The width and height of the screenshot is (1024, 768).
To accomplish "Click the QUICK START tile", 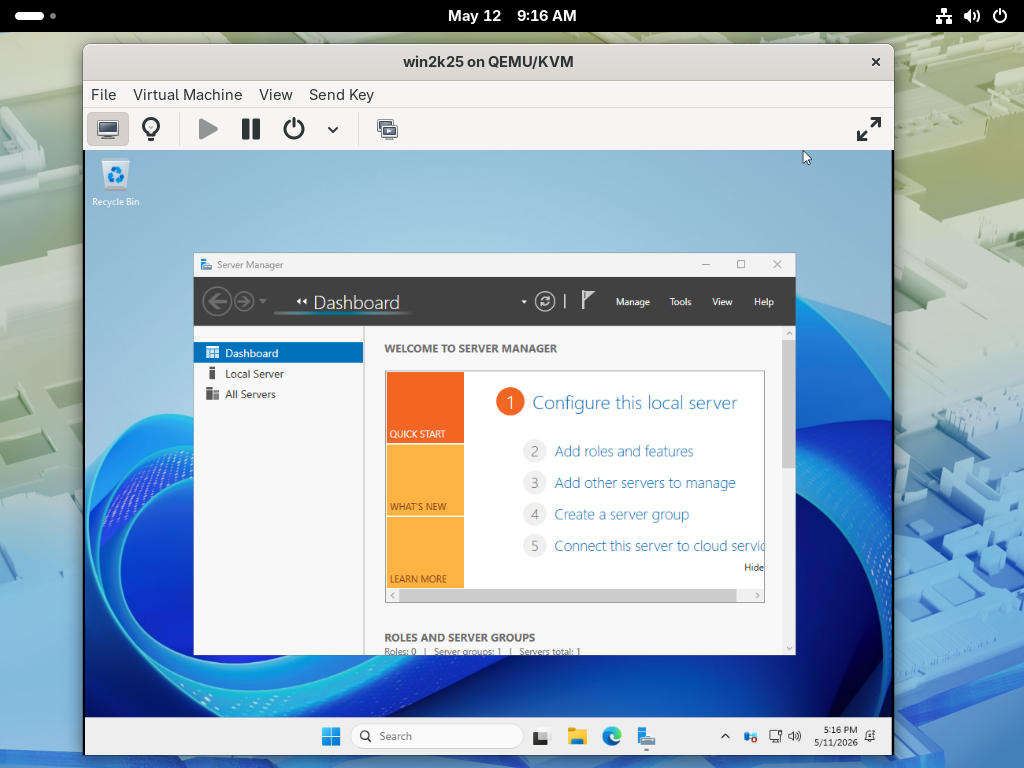I will 425,408.
